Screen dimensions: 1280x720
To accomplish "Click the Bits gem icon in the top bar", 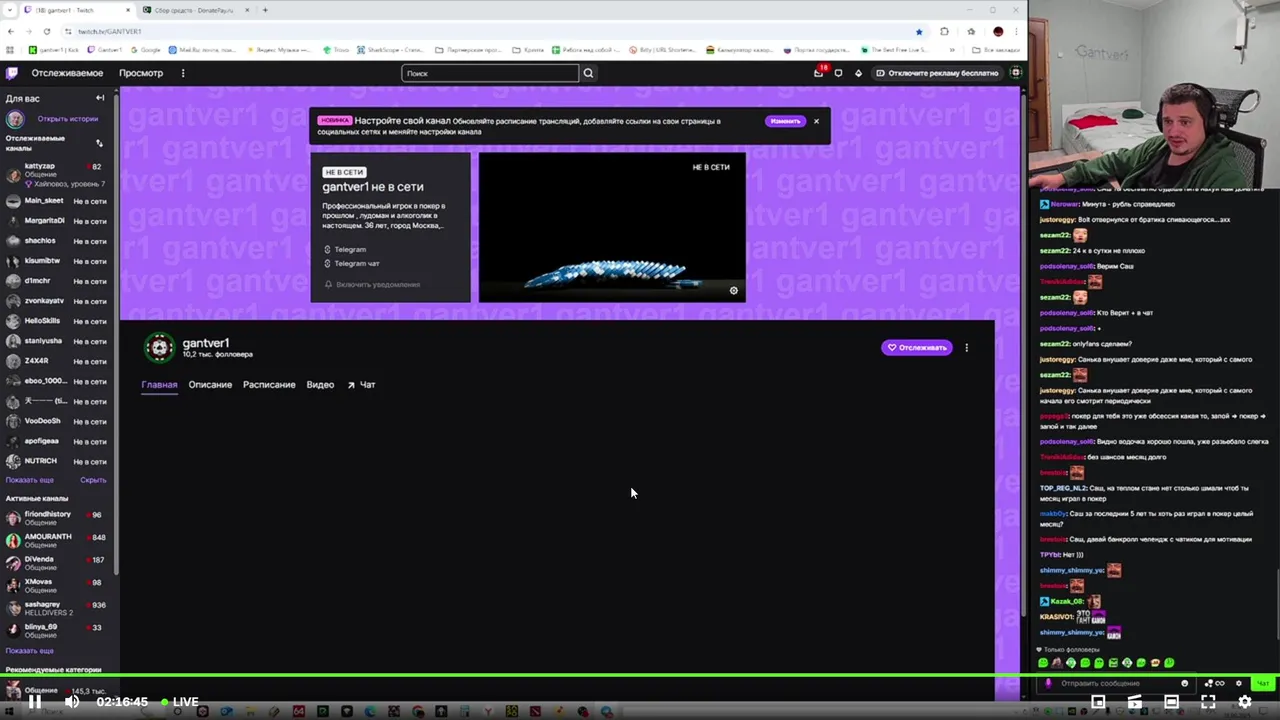I will [x=858, y=73].
